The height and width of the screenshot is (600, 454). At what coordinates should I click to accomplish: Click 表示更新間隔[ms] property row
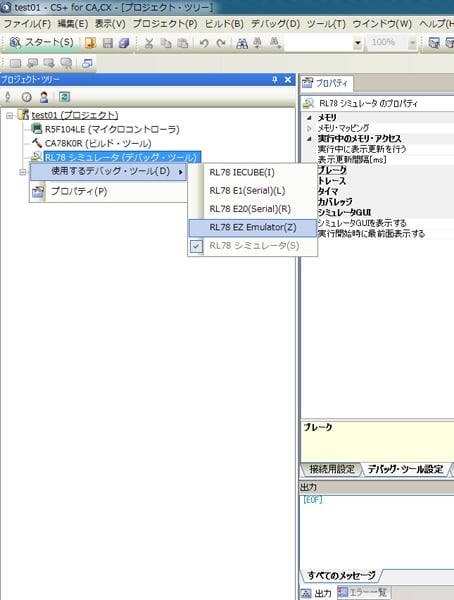coord(352,160)
